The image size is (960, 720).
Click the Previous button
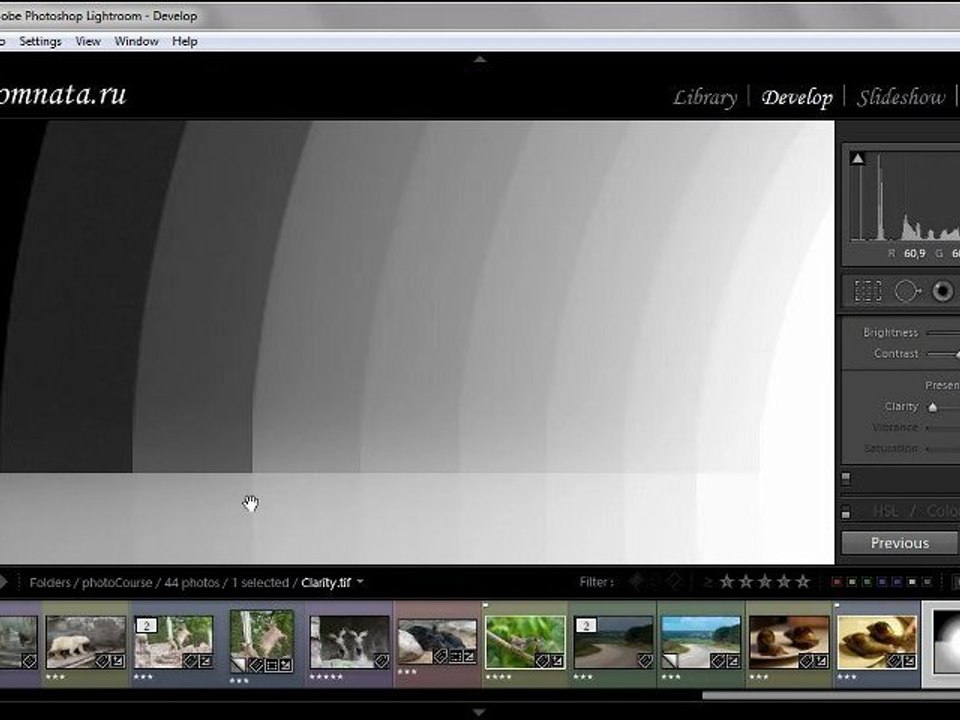pyautogui.click(x=900, y=543)
